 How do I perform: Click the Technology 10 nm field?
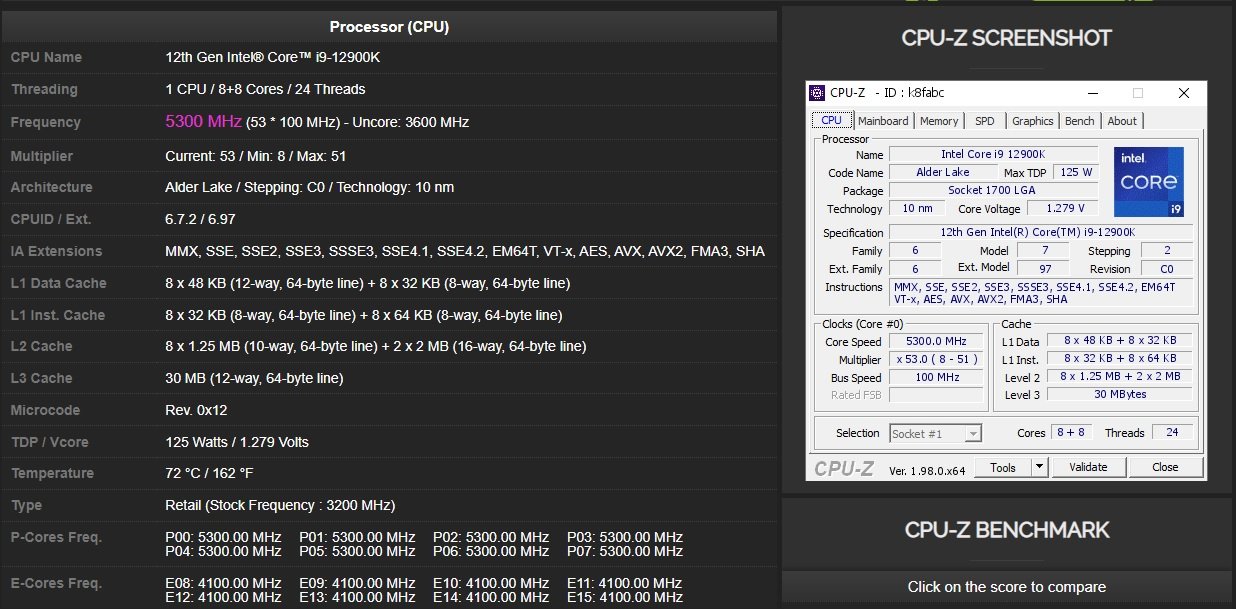(x=917, y=209)
